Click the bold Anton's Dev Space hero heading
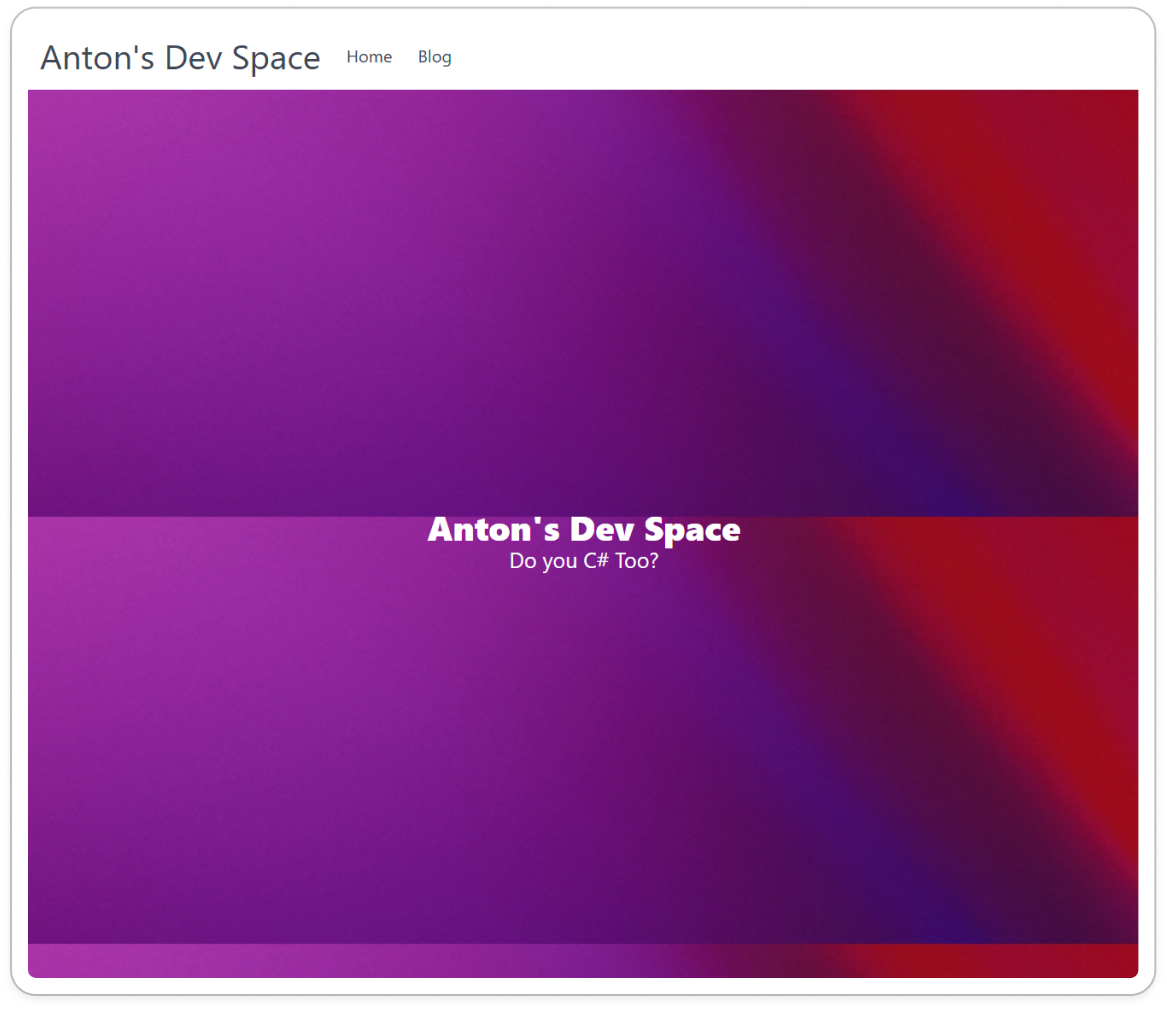 coord(584,530)
